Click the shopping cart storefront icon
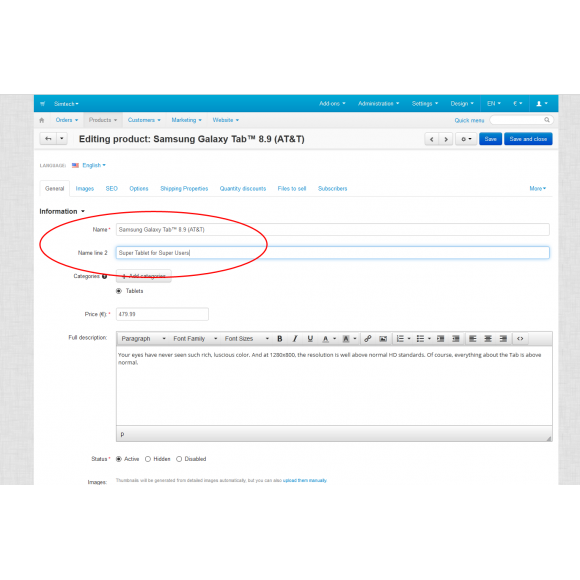 click(x=43, y=104)
